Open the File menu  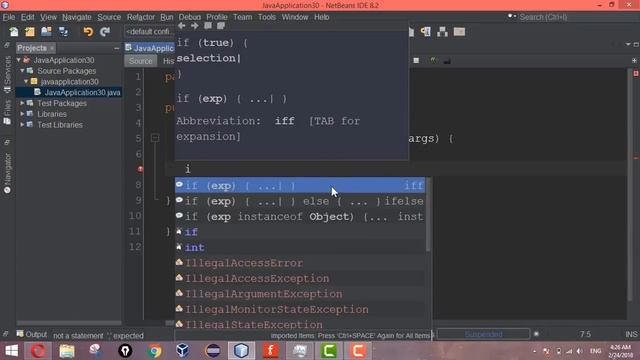click(9, 17)
